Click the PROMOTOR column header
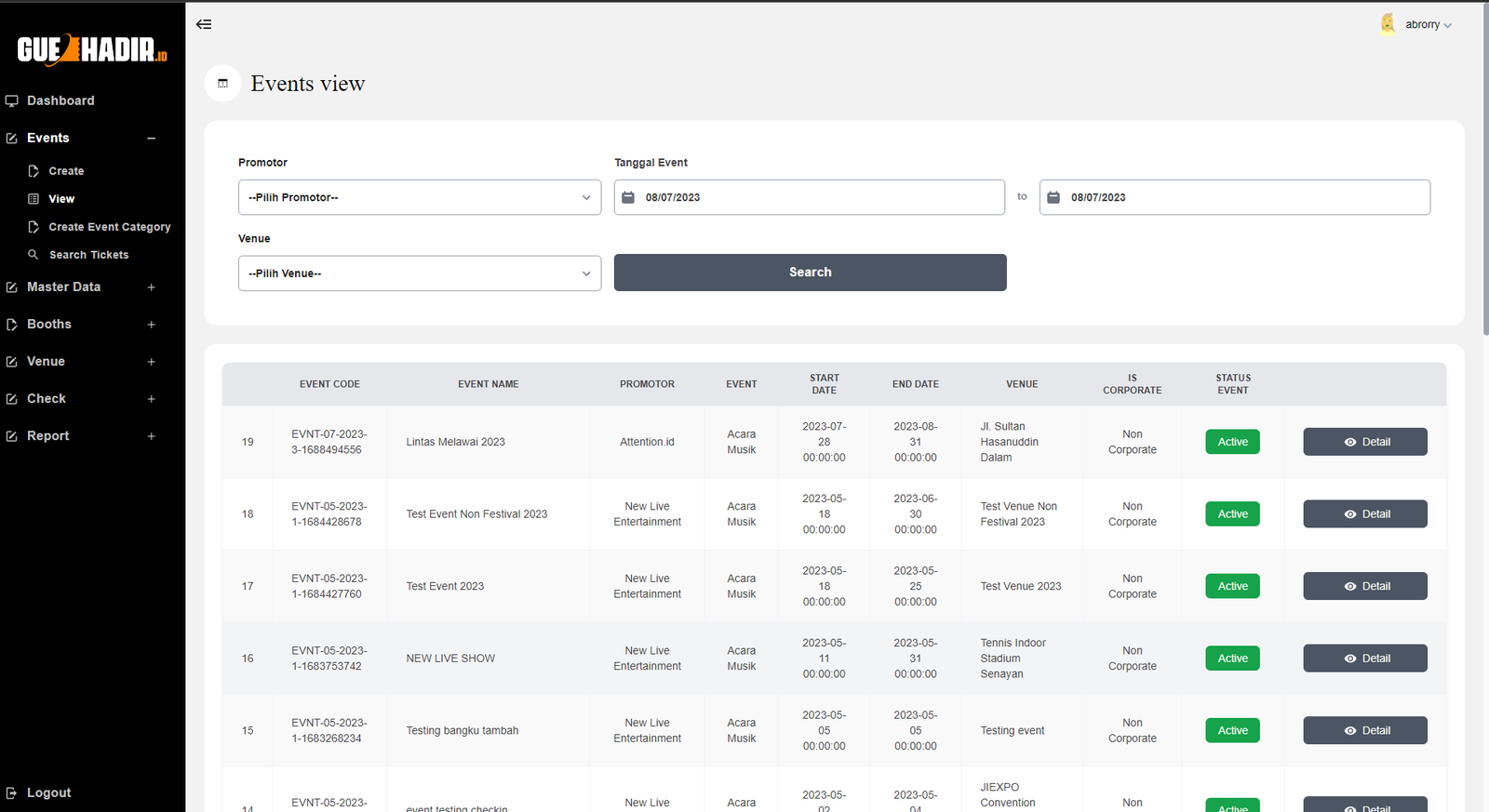 (648, 384)
